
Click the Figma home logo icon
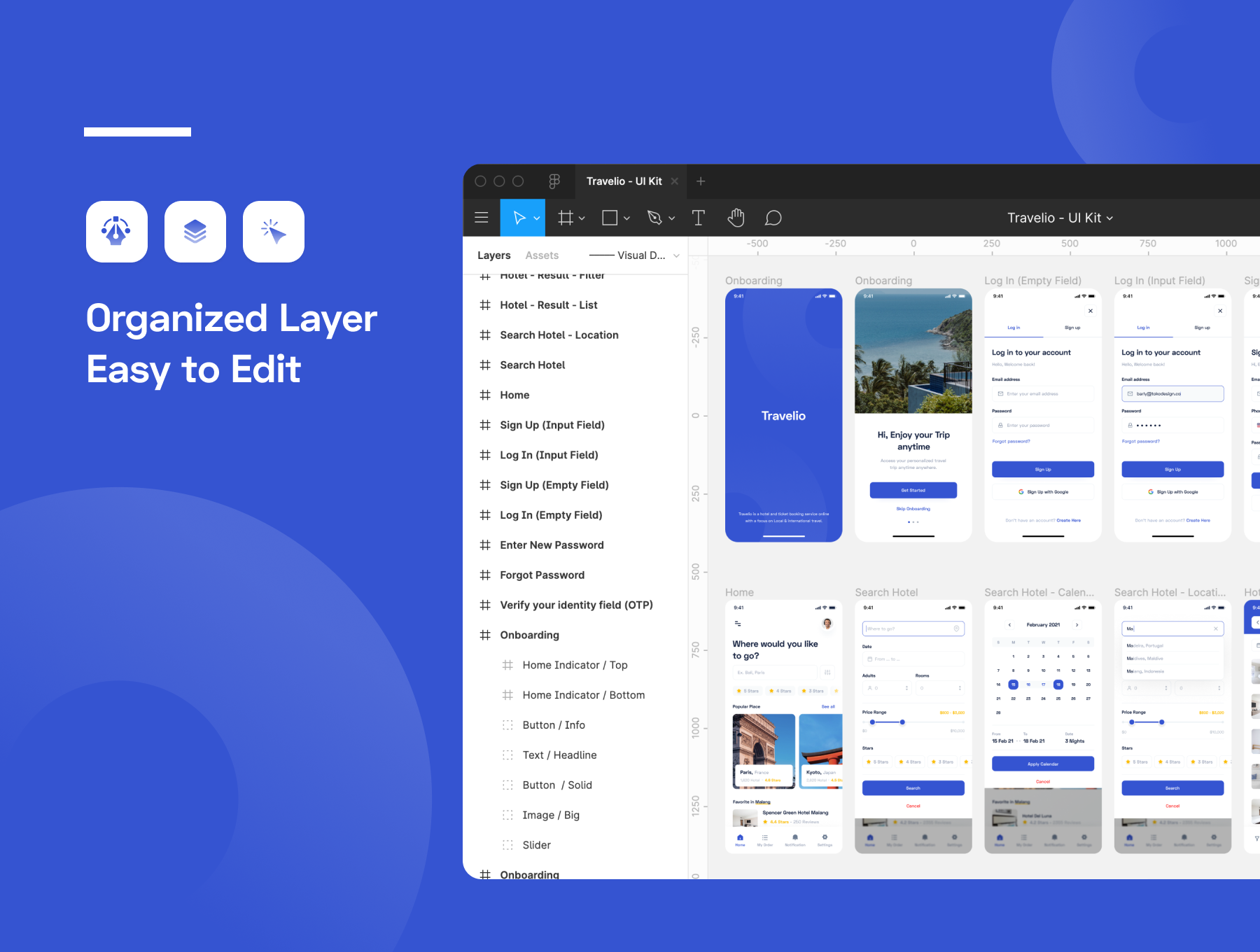[554, 181]
